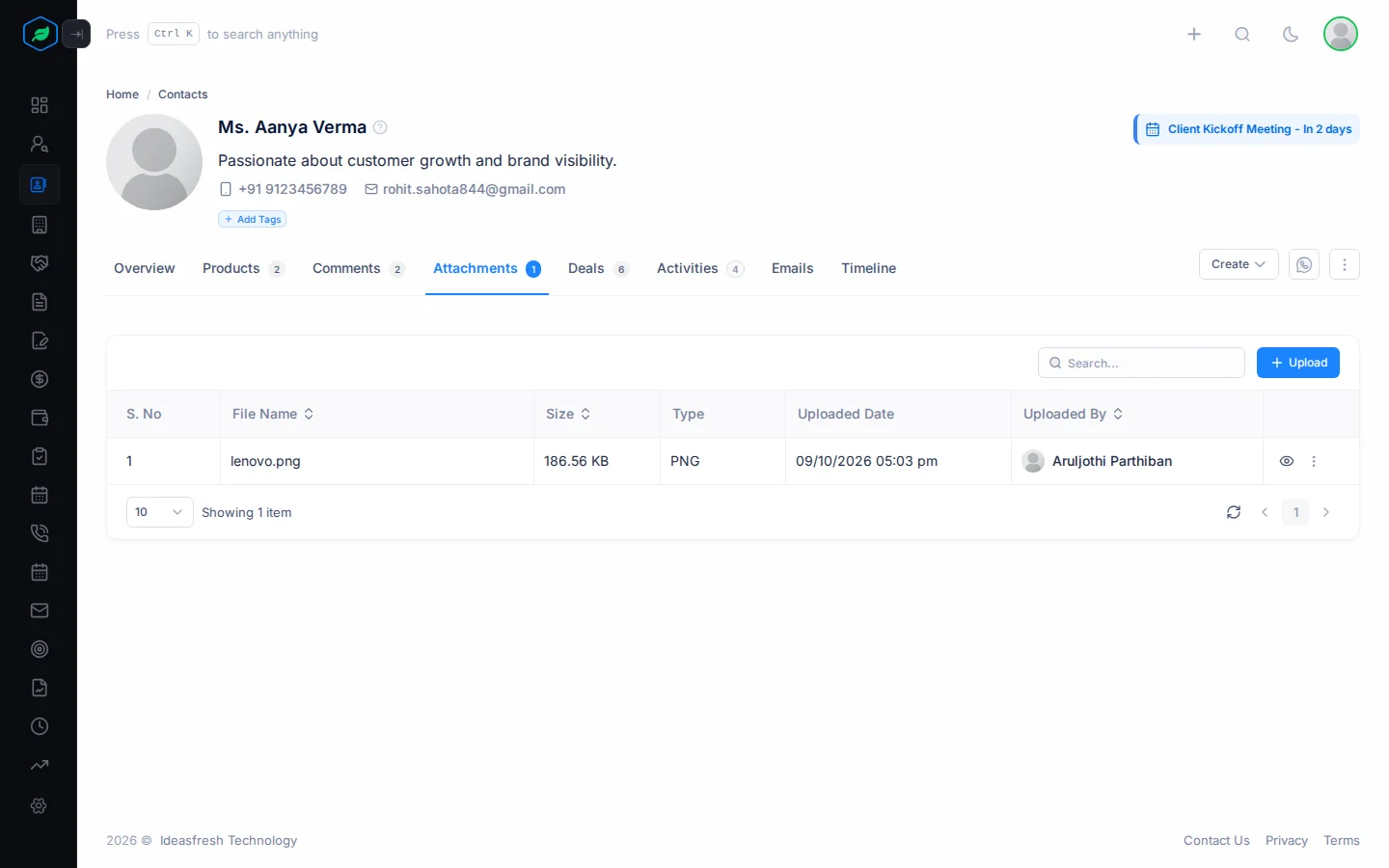Open the clipboard checklist sidebar icon
Screen dimensions: 1389x868
coord(40,456)
